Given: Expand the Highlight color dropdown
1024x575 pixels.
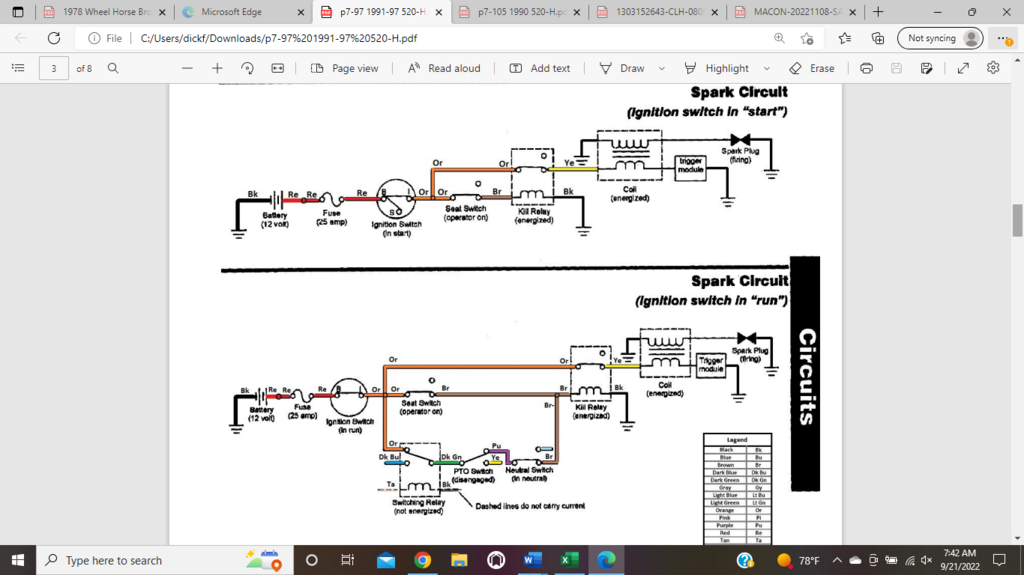Looking at the screenshot, I should click(767, 68).
